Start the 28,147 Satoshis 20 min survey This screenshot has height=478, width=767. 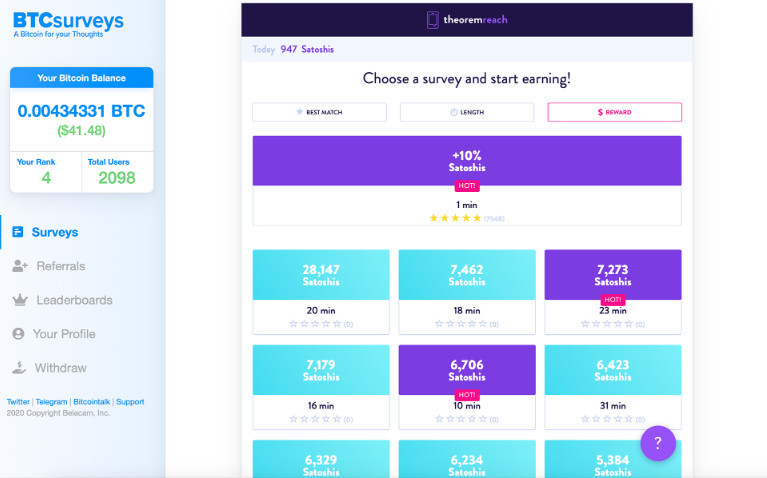(321, 292)
